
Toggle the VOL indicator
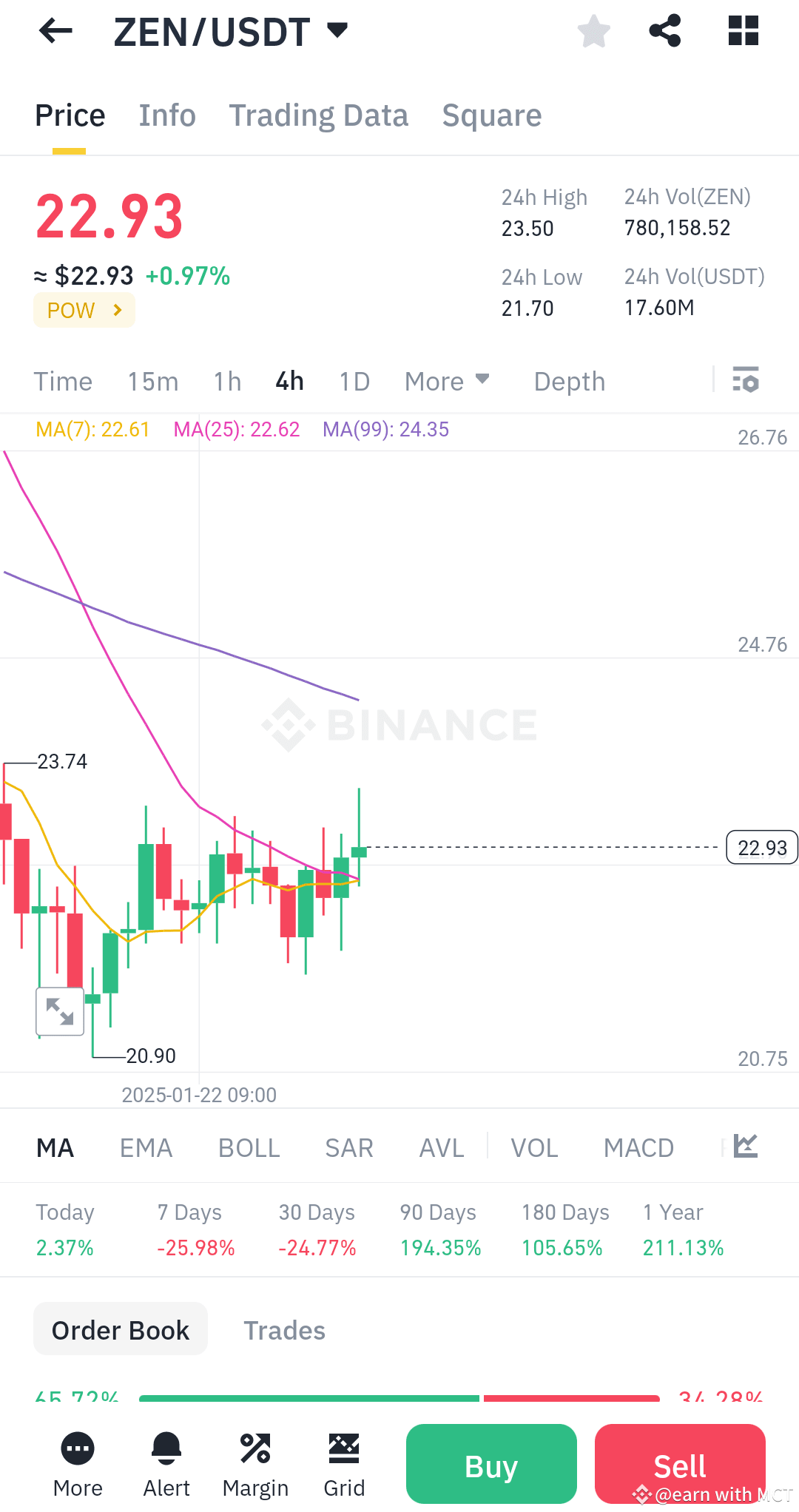click(534, 1147)
